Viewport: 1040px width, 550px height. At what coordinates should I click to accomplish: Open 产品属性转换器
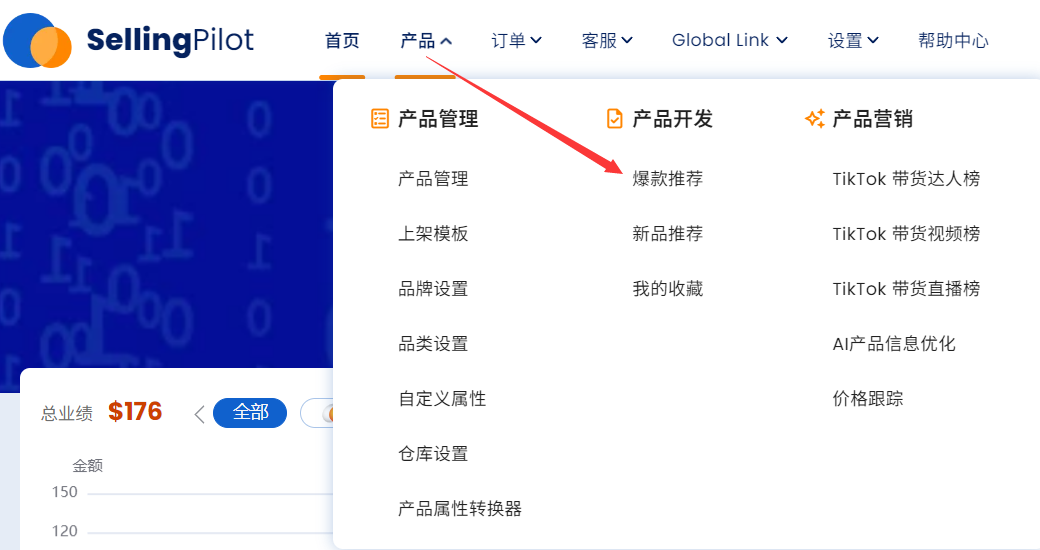[x=460, y=509]
